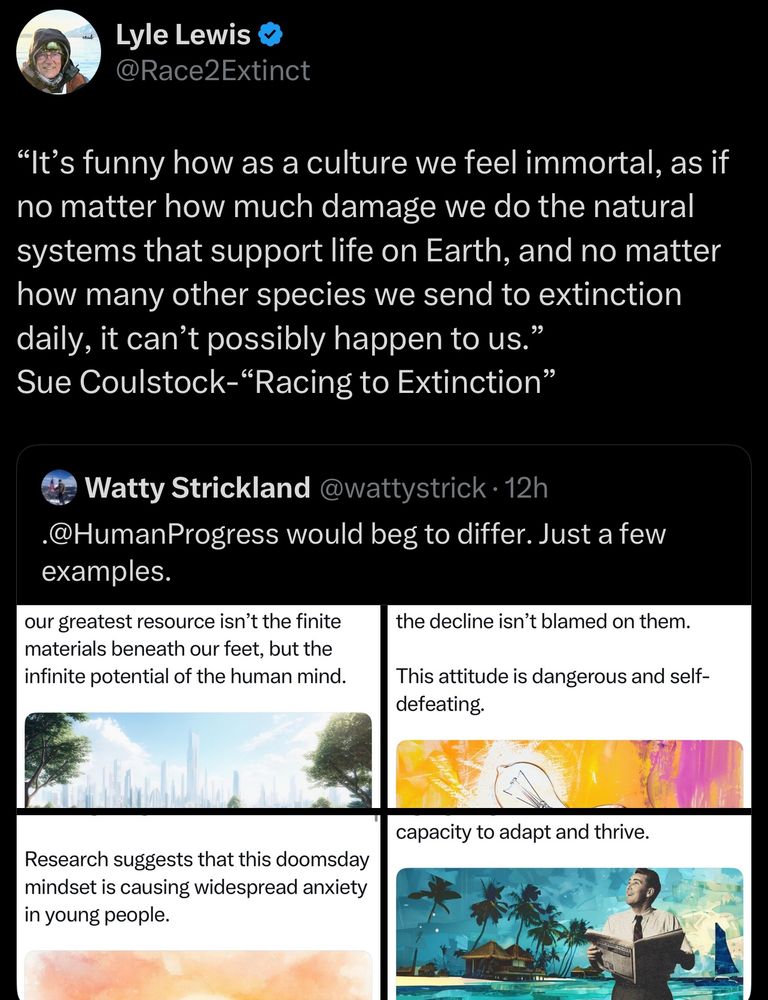This screenshot has width=768, height=1000.
Task: Open the colorful lightbulb painting image
Action: click(570, 770)
